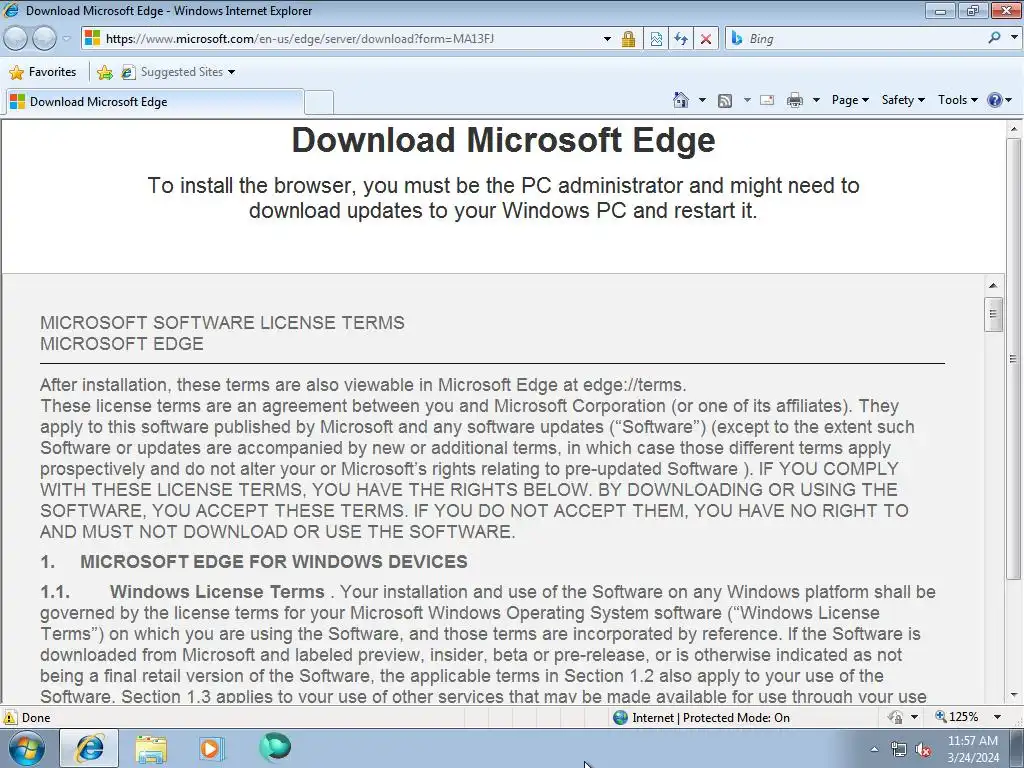Select the Download Microsoft Edge tab
The height and width of the screenshot is (768, 1024).
click(154, 102)
